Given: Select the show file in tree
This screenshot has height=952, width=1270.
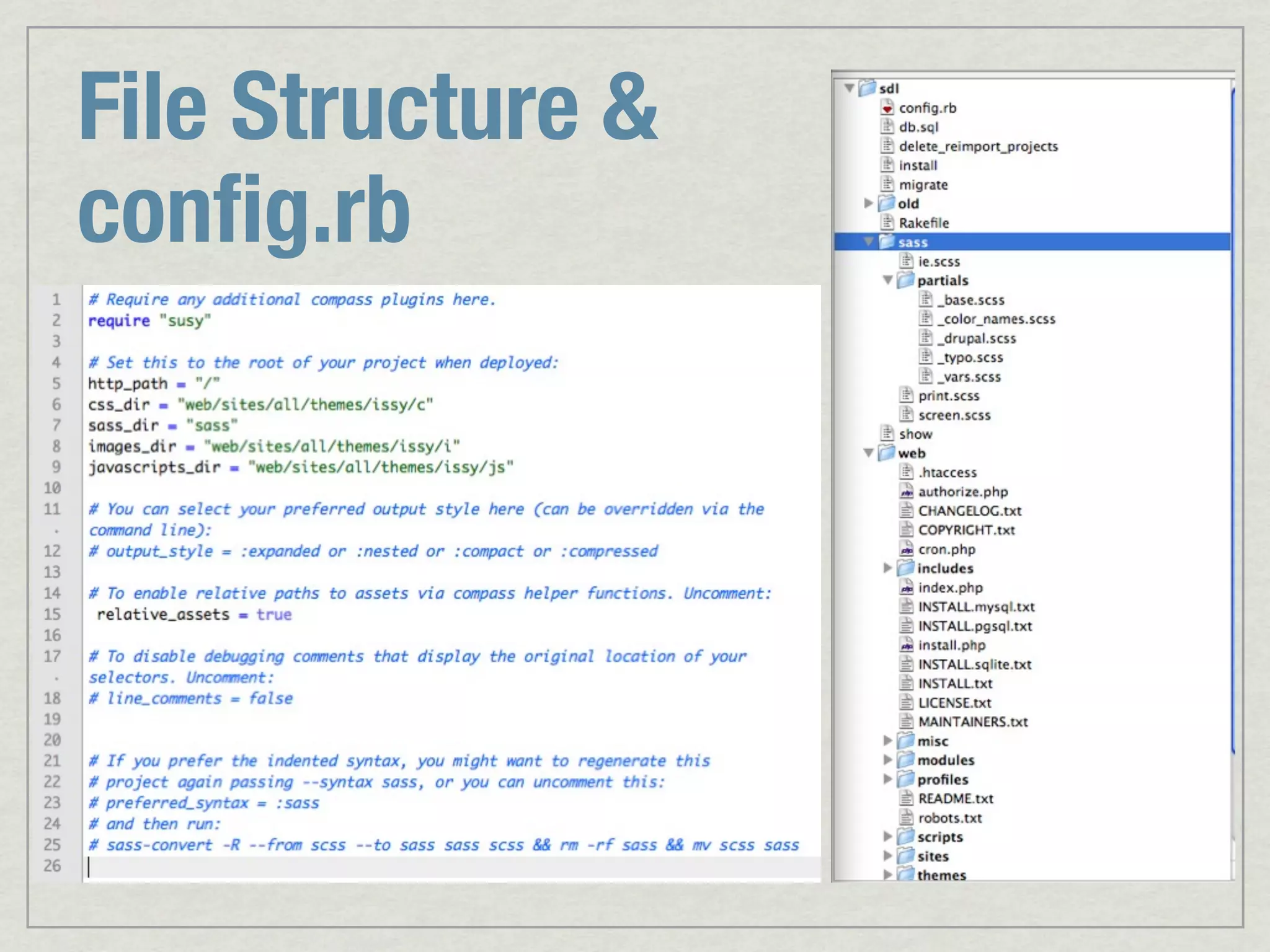Looking at the screenshot, I should pos(915,434).
